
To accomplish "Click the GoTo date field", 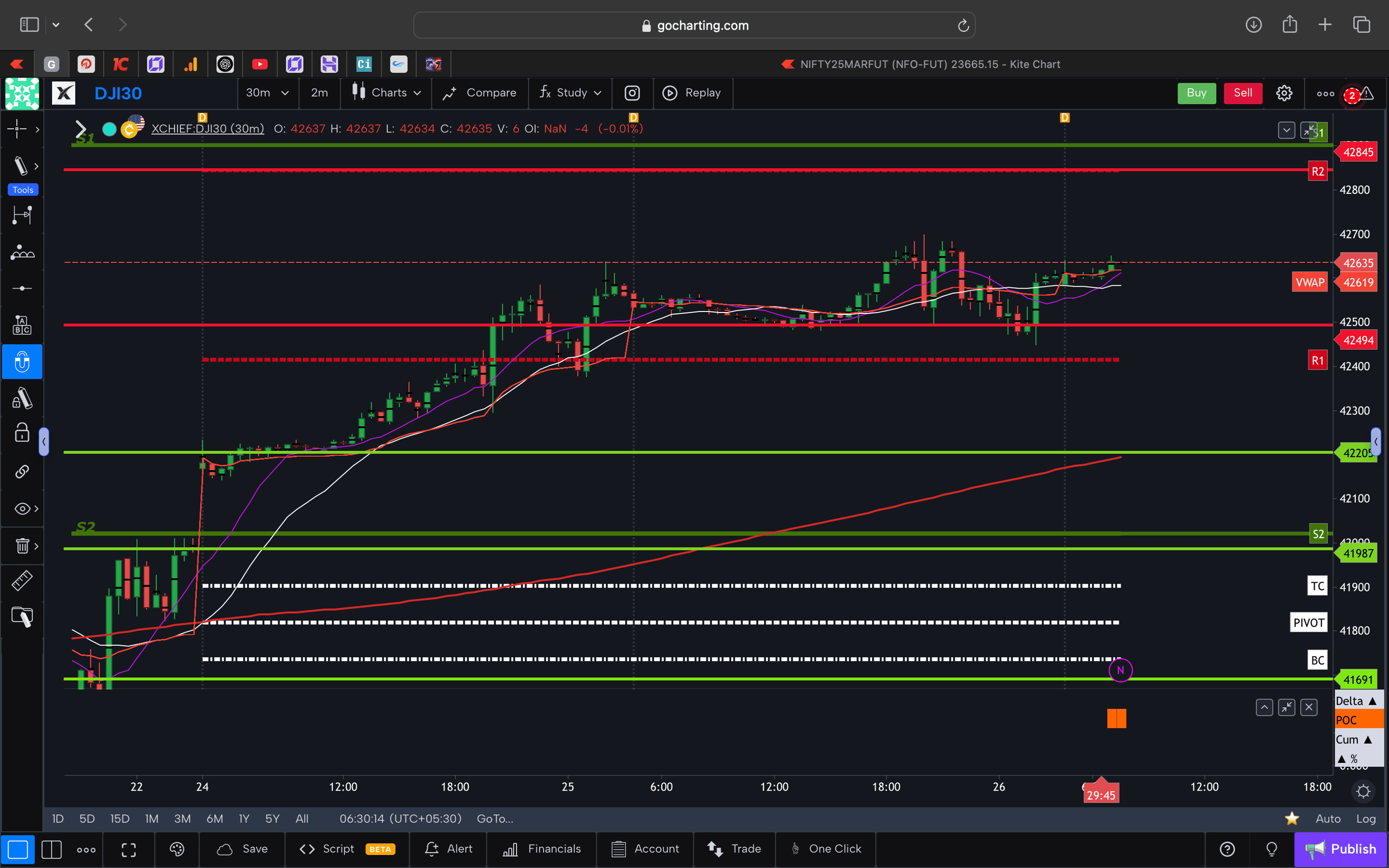I will (494, 818).
